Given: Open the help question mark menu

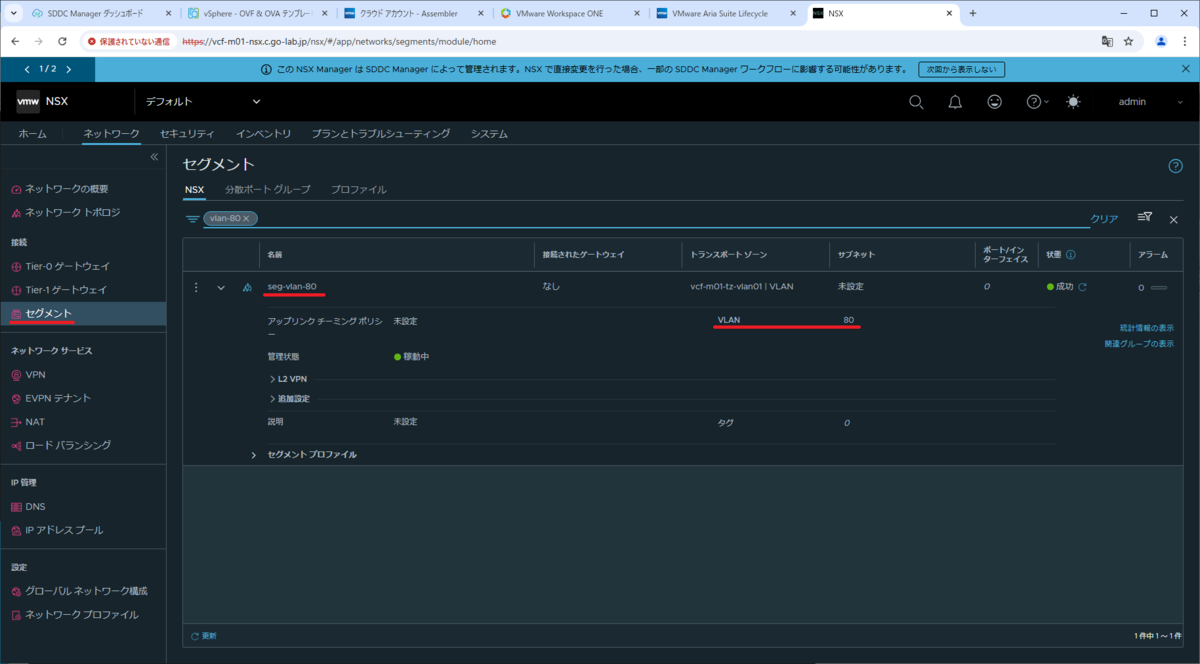Looking at the screenshot, I should pyautogui.click(x=1037, y=102).
